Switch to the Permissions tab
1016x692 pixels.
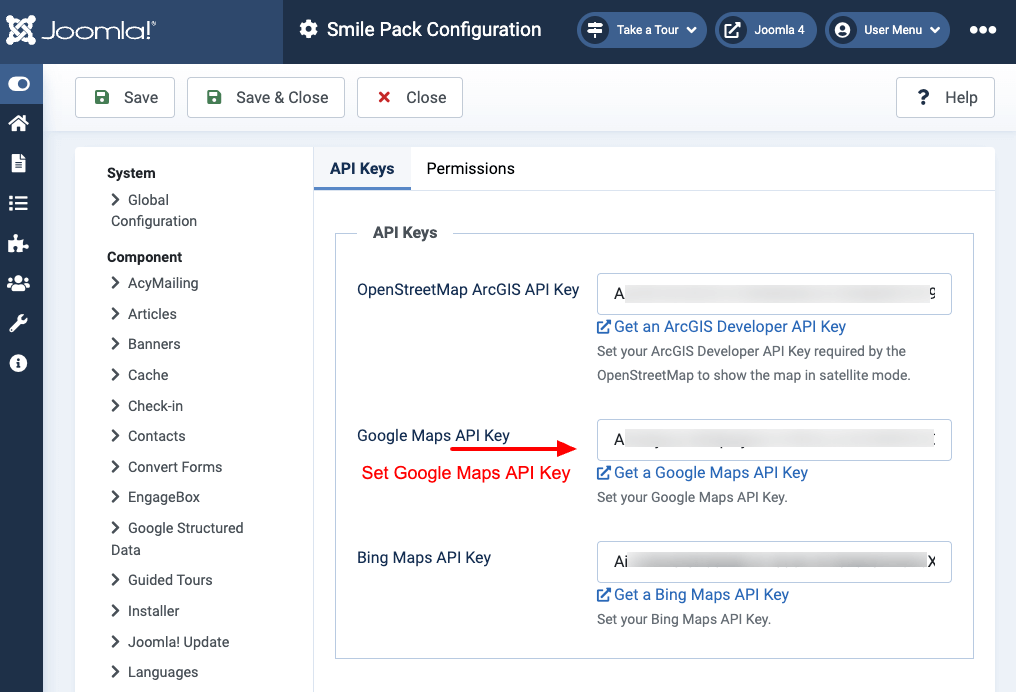coord(470,168)
